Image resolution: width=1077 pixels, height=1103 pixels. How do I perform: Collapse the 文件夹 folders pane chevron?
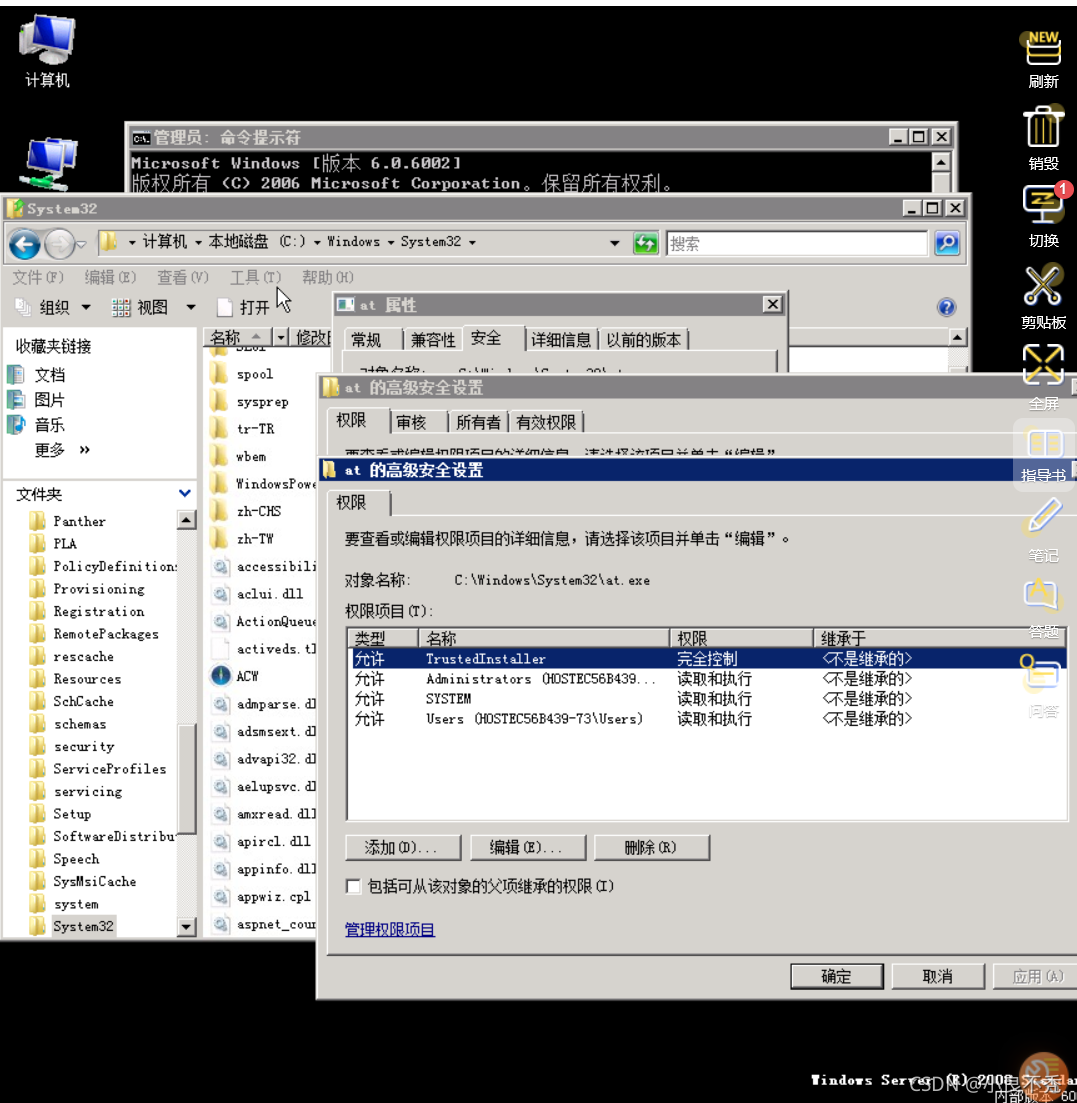(x=185, y=493)
